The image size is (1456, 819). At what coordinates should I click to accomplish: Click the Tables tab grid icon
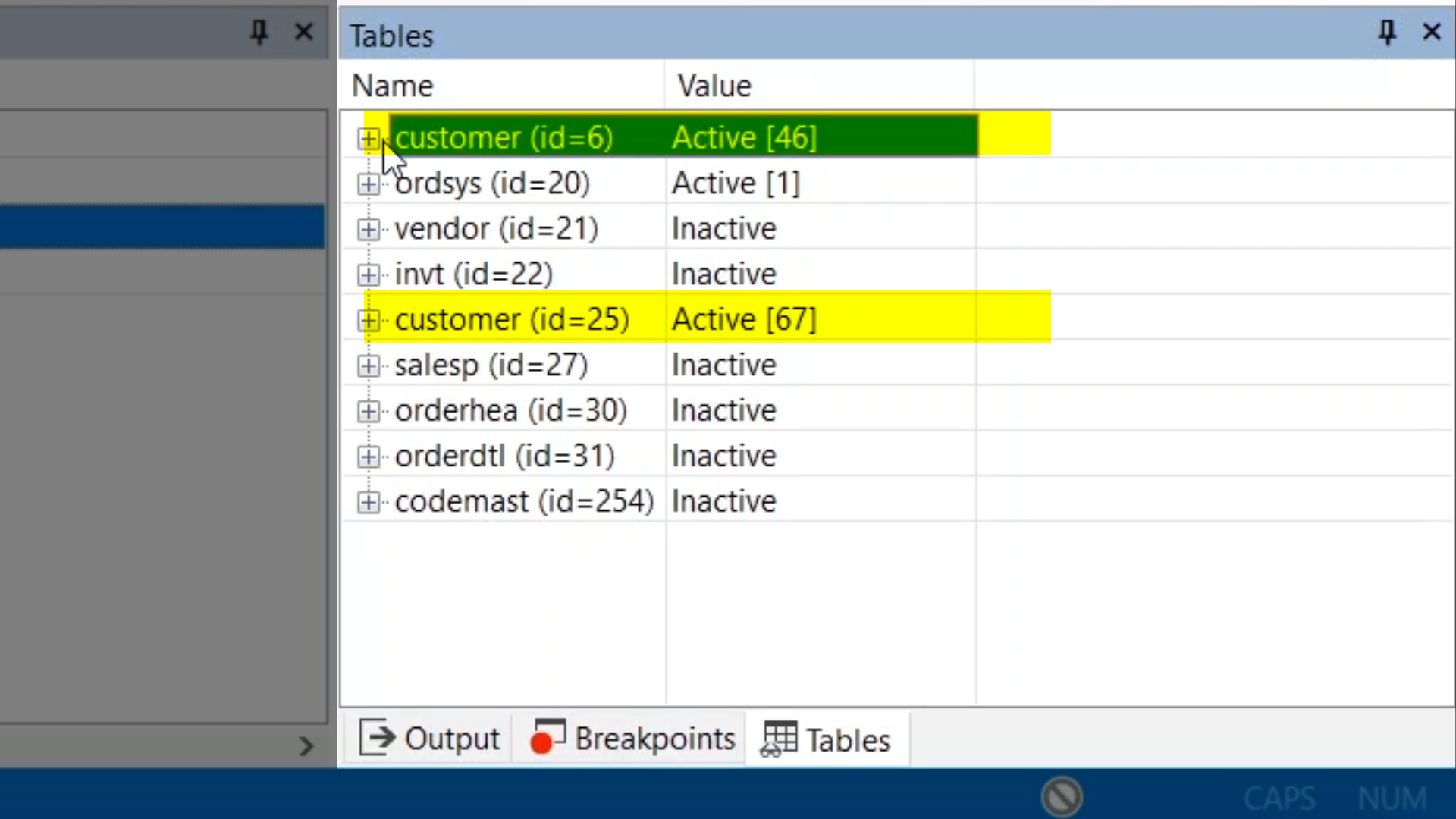click(779, 739)
